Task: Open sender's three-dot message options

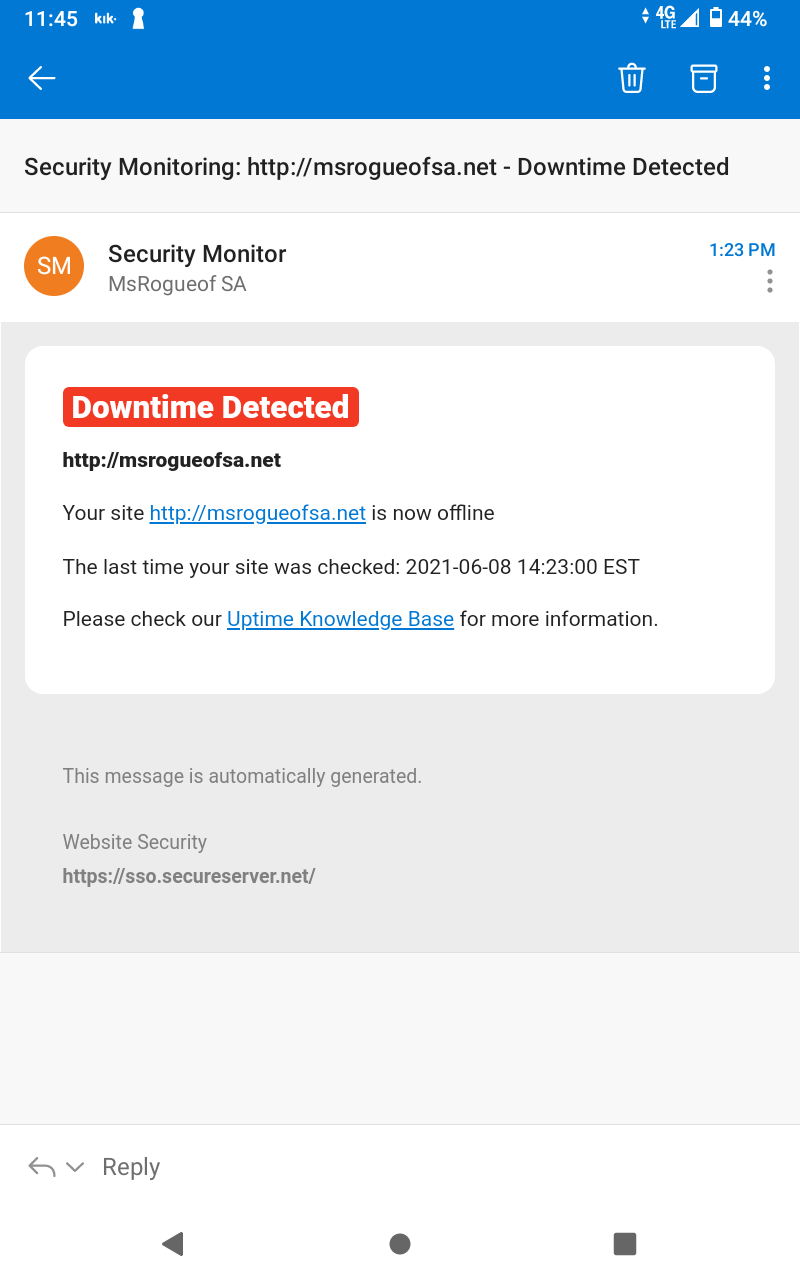Action: click(769, 282)
